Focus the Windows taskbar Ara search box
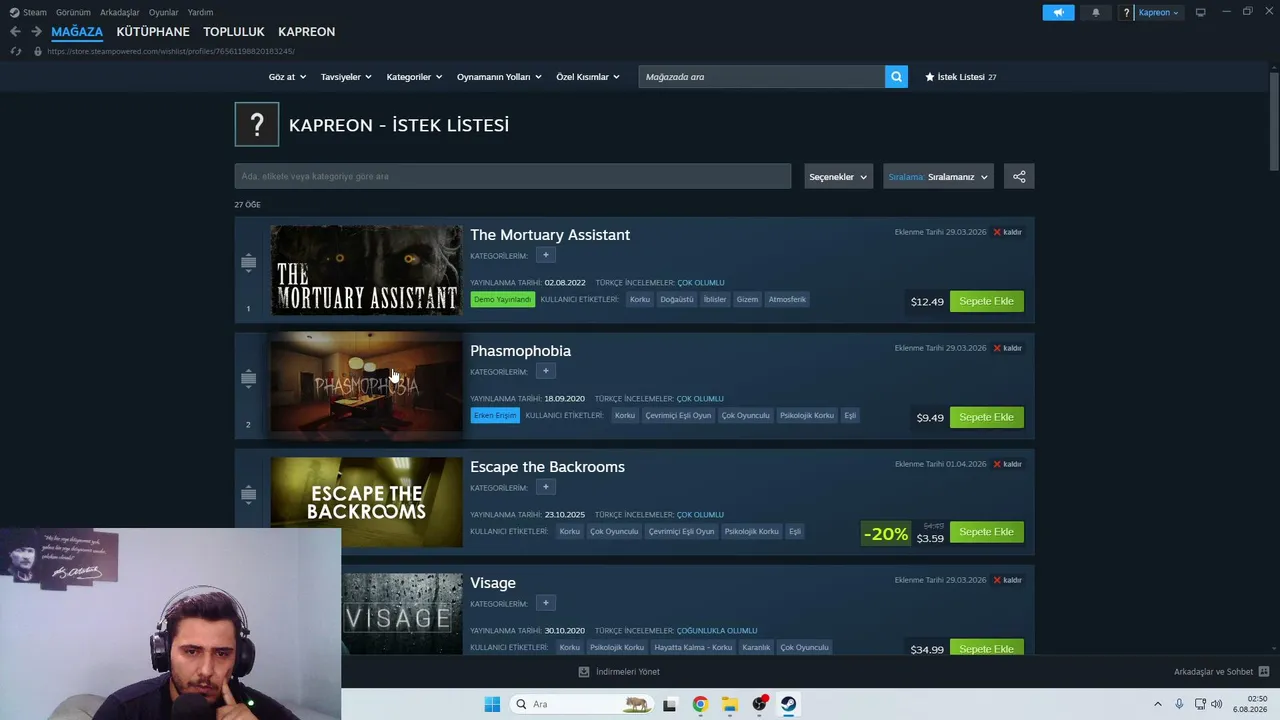 (580, 704)
